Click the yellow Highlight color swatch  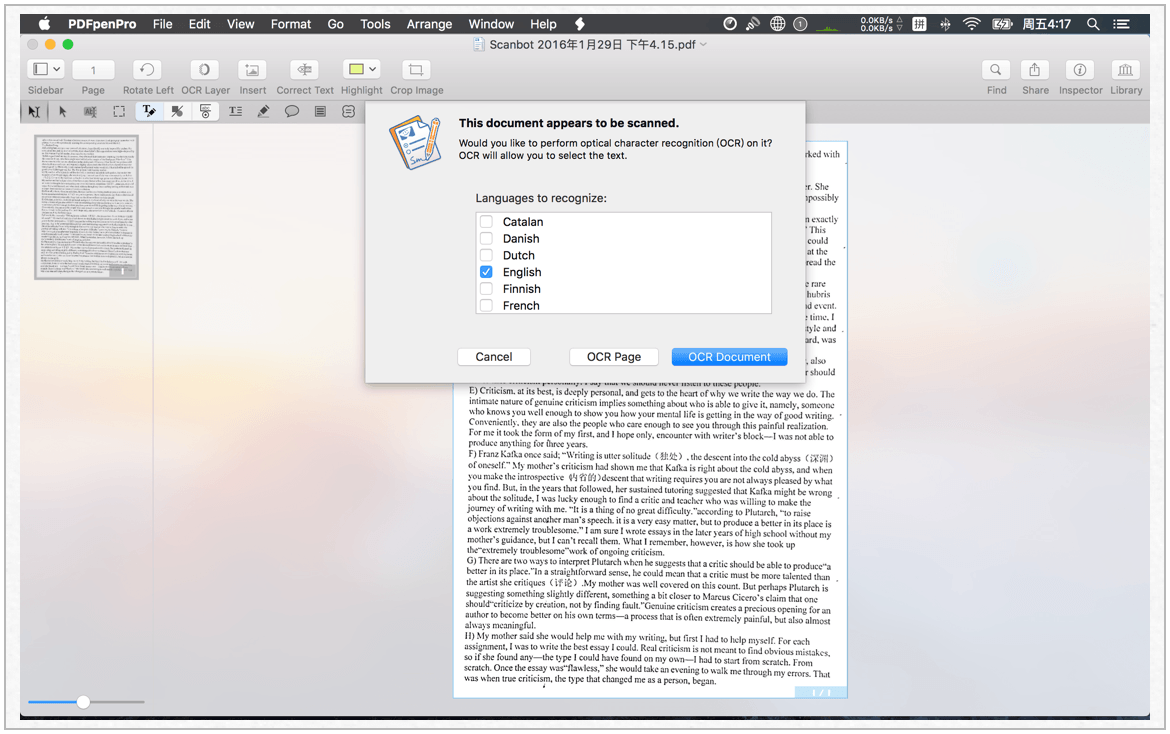[356, 69]
